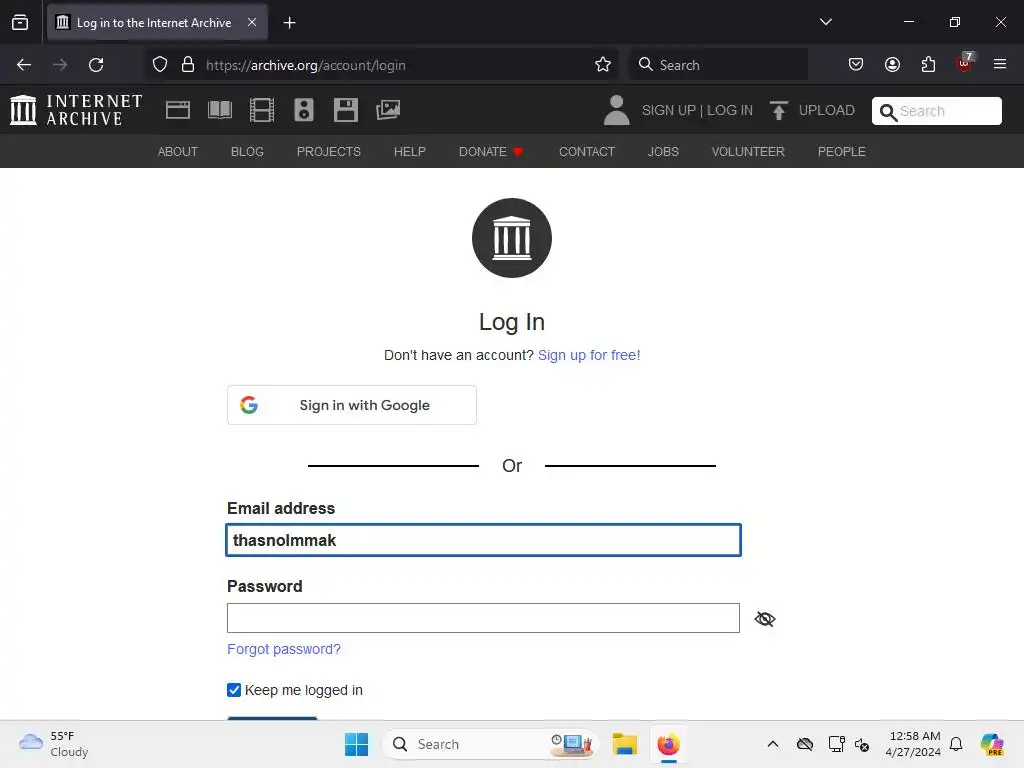The image size is (1024, 768).
Task: Click the LOG IN link in header
Action: [x=729, y=110]
